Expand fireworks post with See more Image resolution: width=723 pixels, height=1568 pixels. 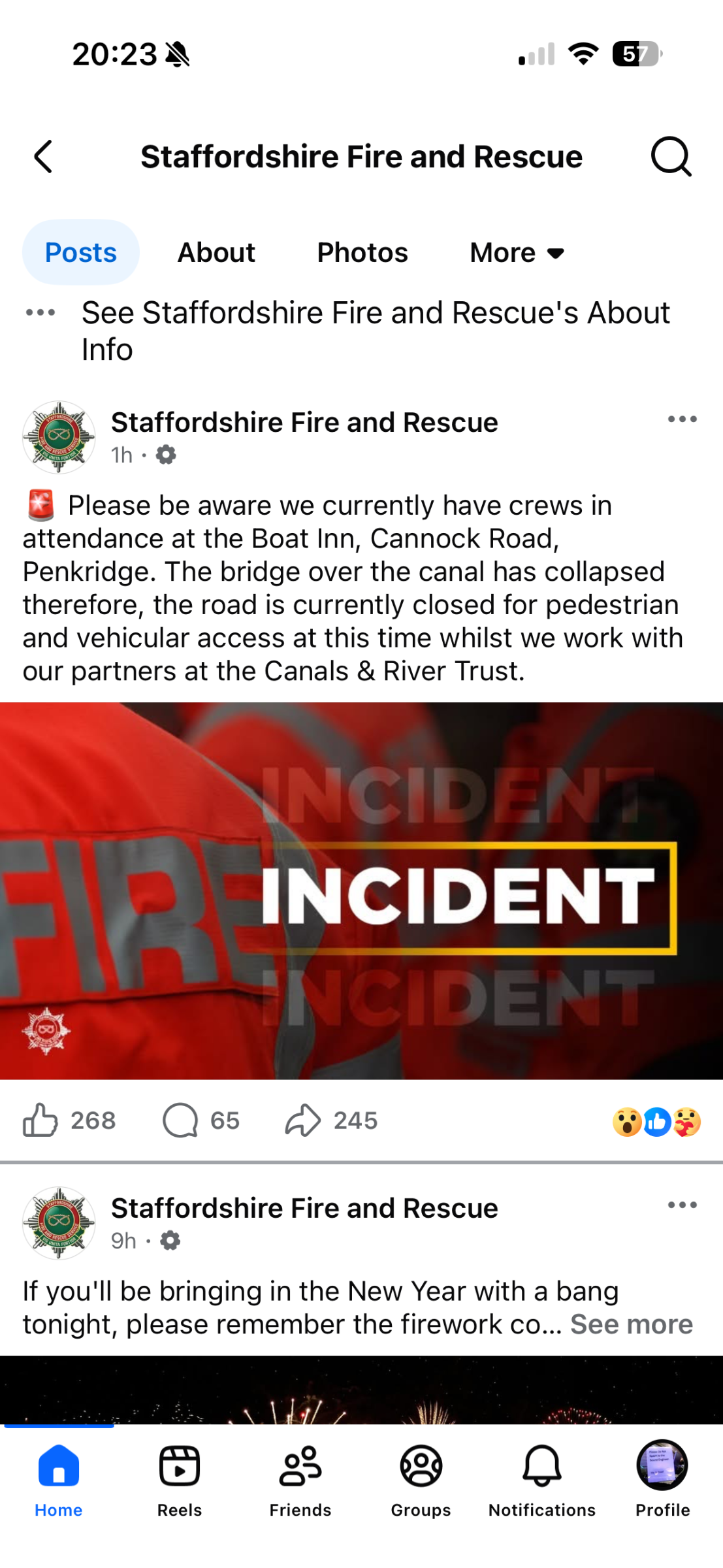[x=632, y=1324]
